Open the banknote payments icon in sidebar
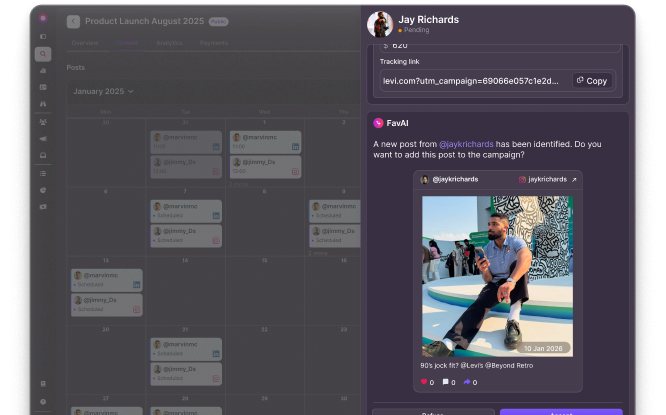This screenshot has width=666, height=415. tap(43, 207)
